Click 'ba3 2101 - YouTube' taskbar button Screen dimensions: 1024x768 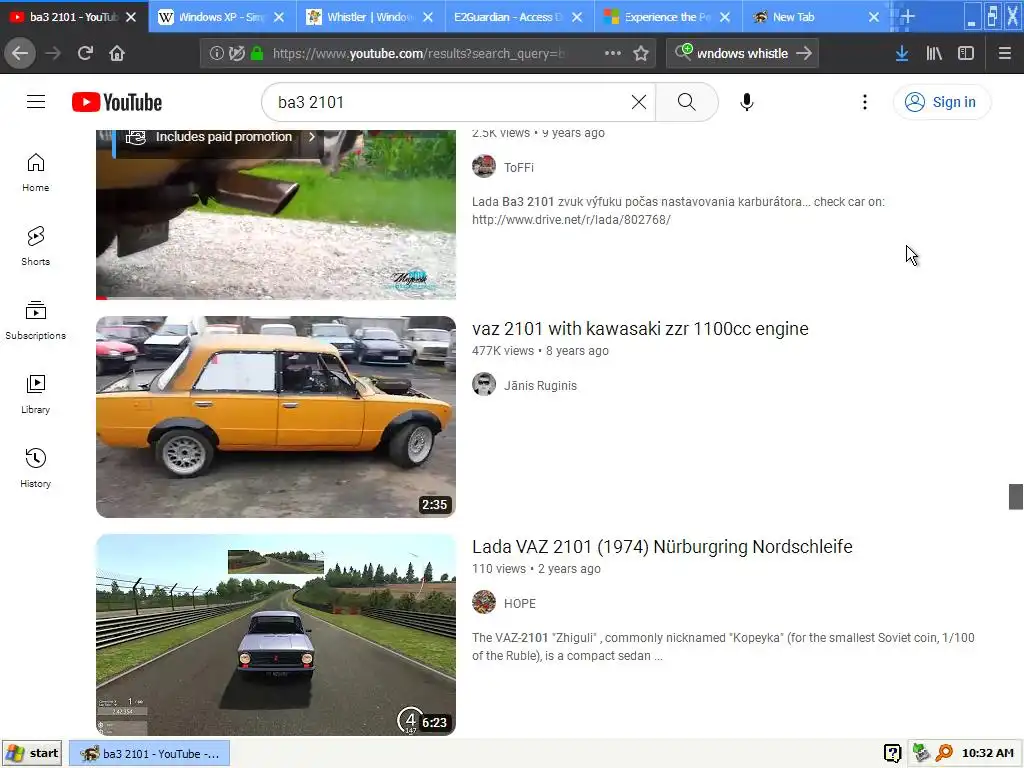(x=150, y=753)
